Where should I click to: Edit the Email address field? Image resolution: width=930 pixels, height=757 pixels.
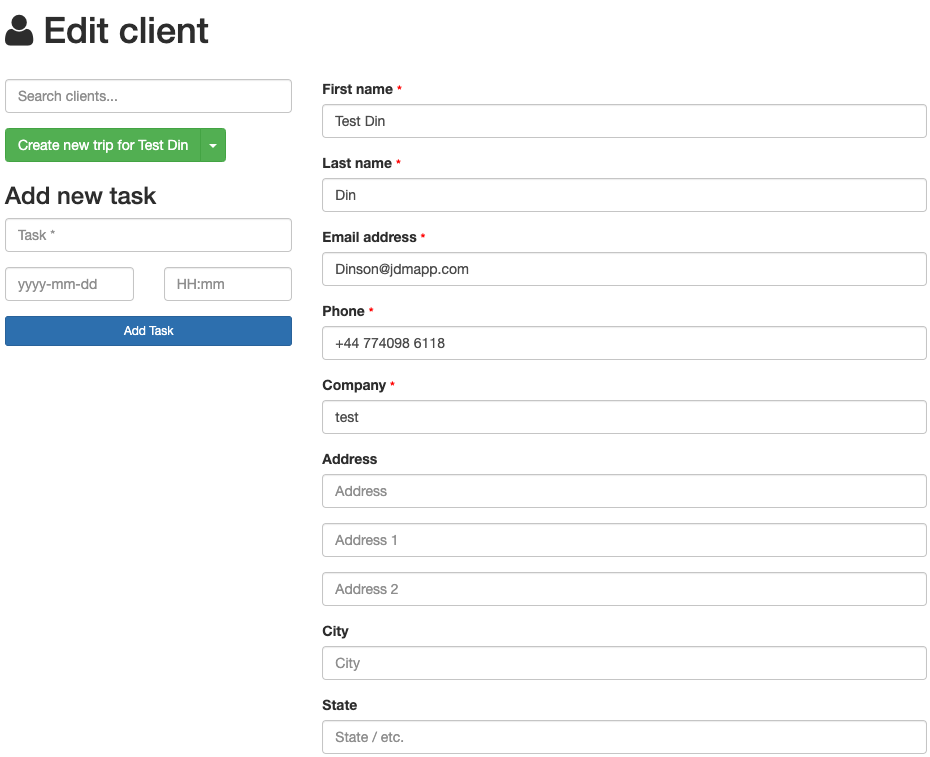click(x=624, y=269)
